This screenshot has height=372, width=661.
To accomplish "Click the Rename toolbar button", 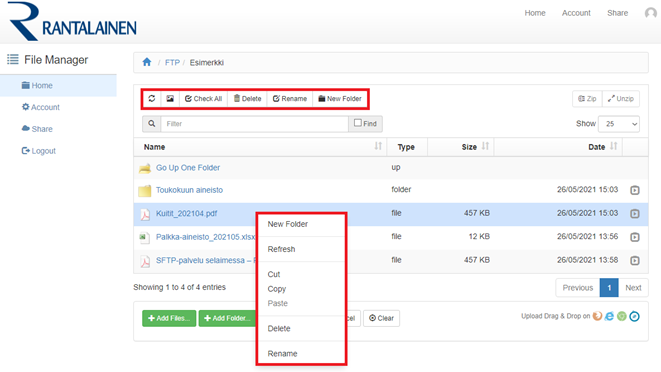I will point(290,99).
